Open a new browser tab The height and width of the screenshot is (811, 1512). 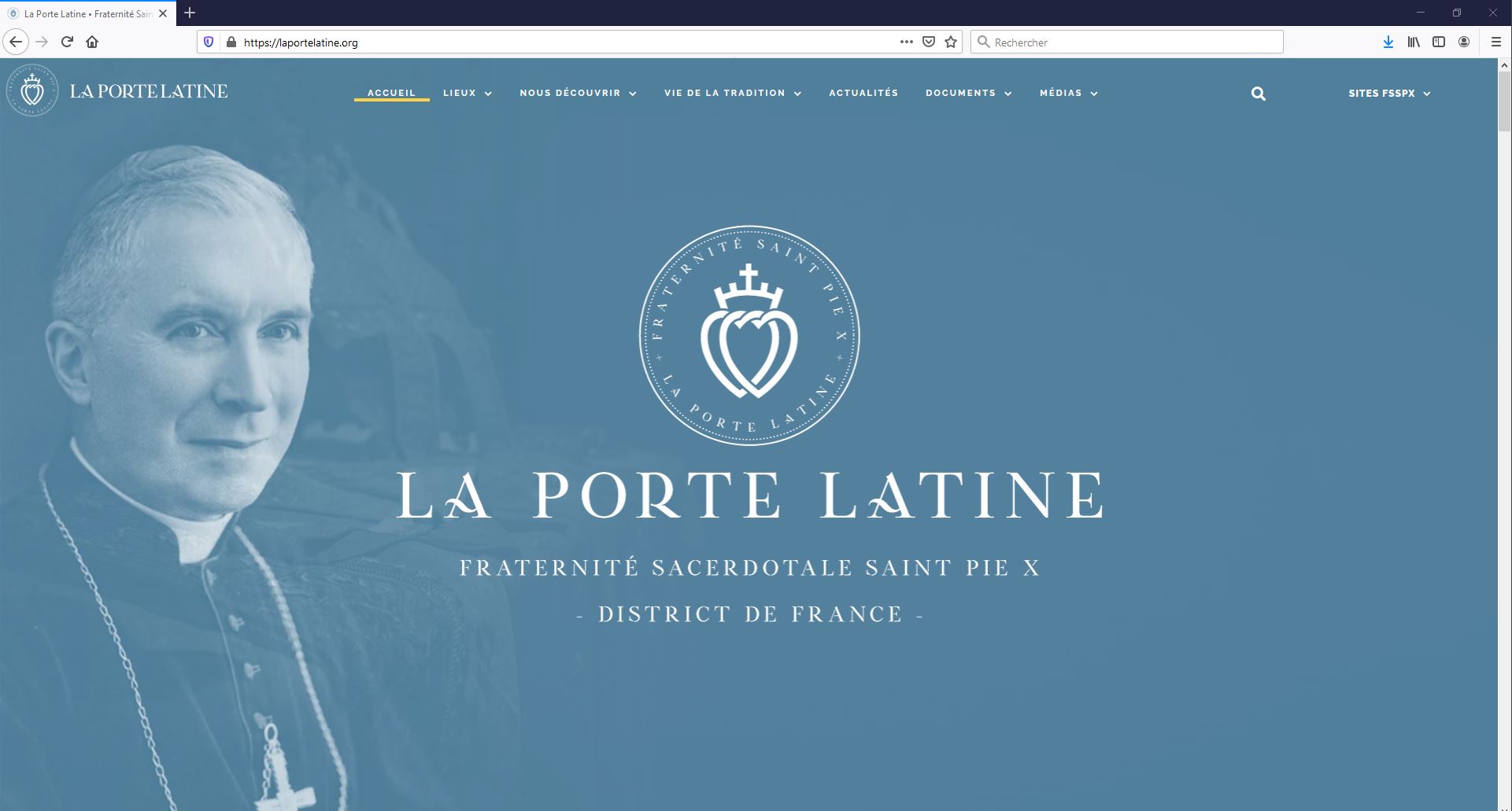pos(190,13)
